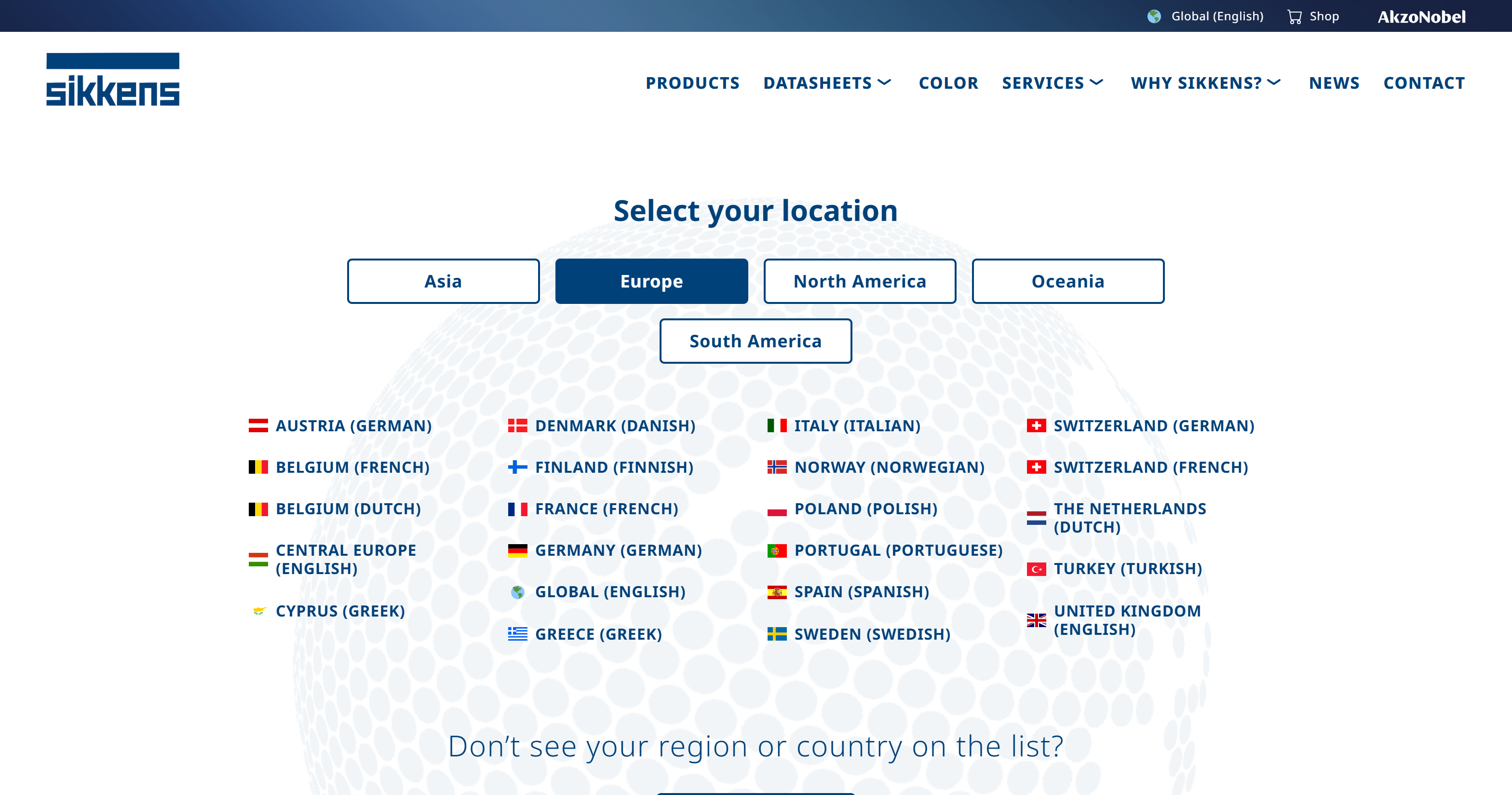Click the AkzoNobel logo
1512x795 pixels.
(1421, 16)
